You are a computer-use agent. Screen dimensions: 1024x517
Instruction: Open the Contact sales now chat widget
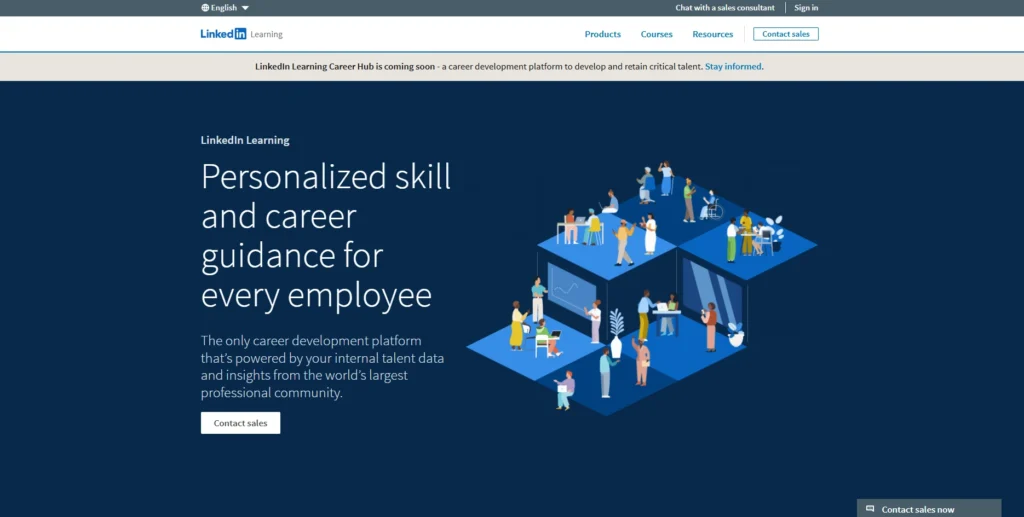929,509
